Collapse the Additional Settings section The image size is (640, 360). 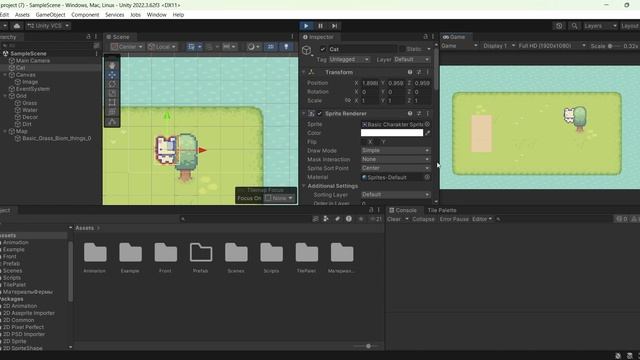(x=304, y=186)
